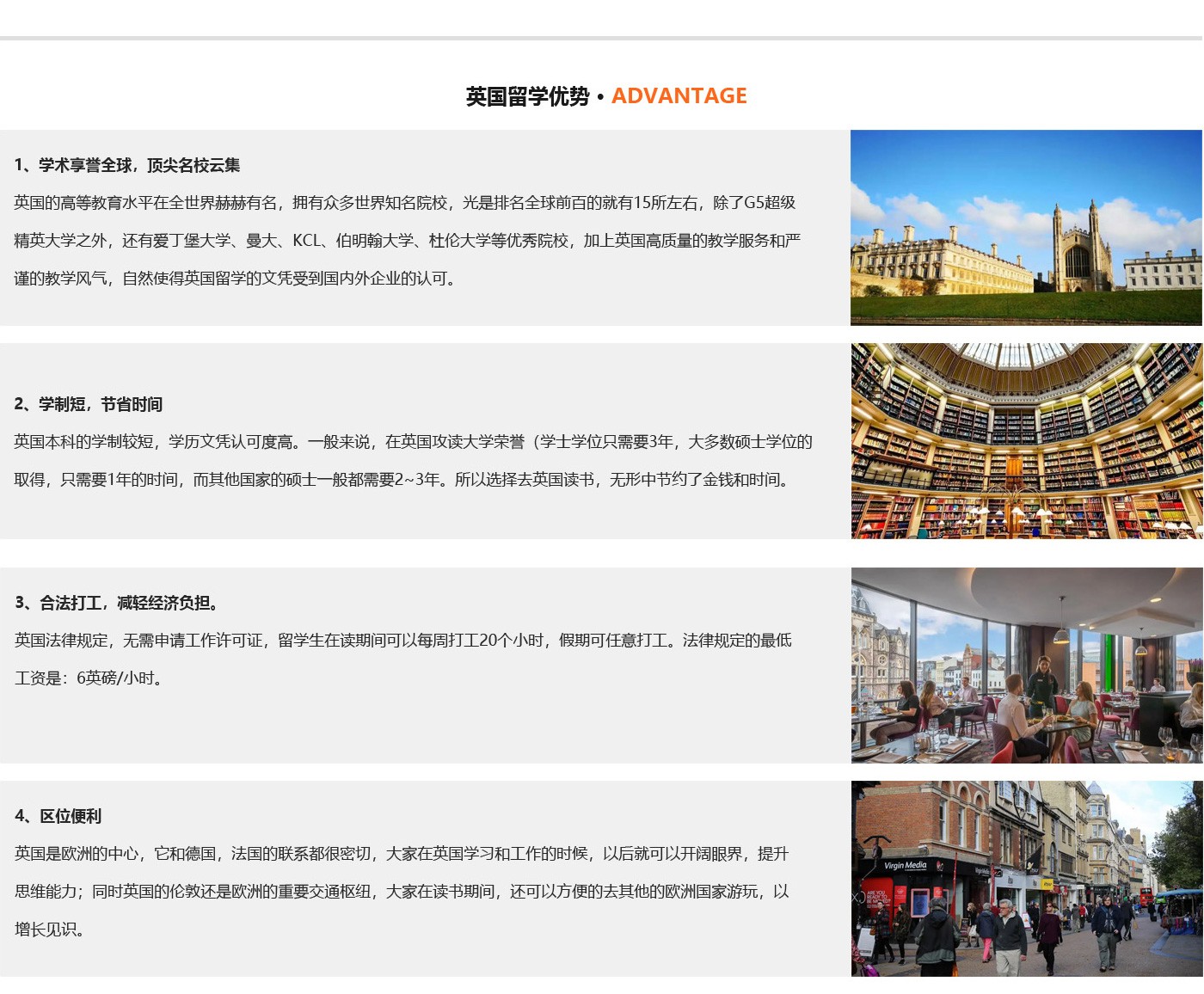The image size is (1204, 994).
Task: Open the circular library interior photo
Action: (x=1026, y=441)
